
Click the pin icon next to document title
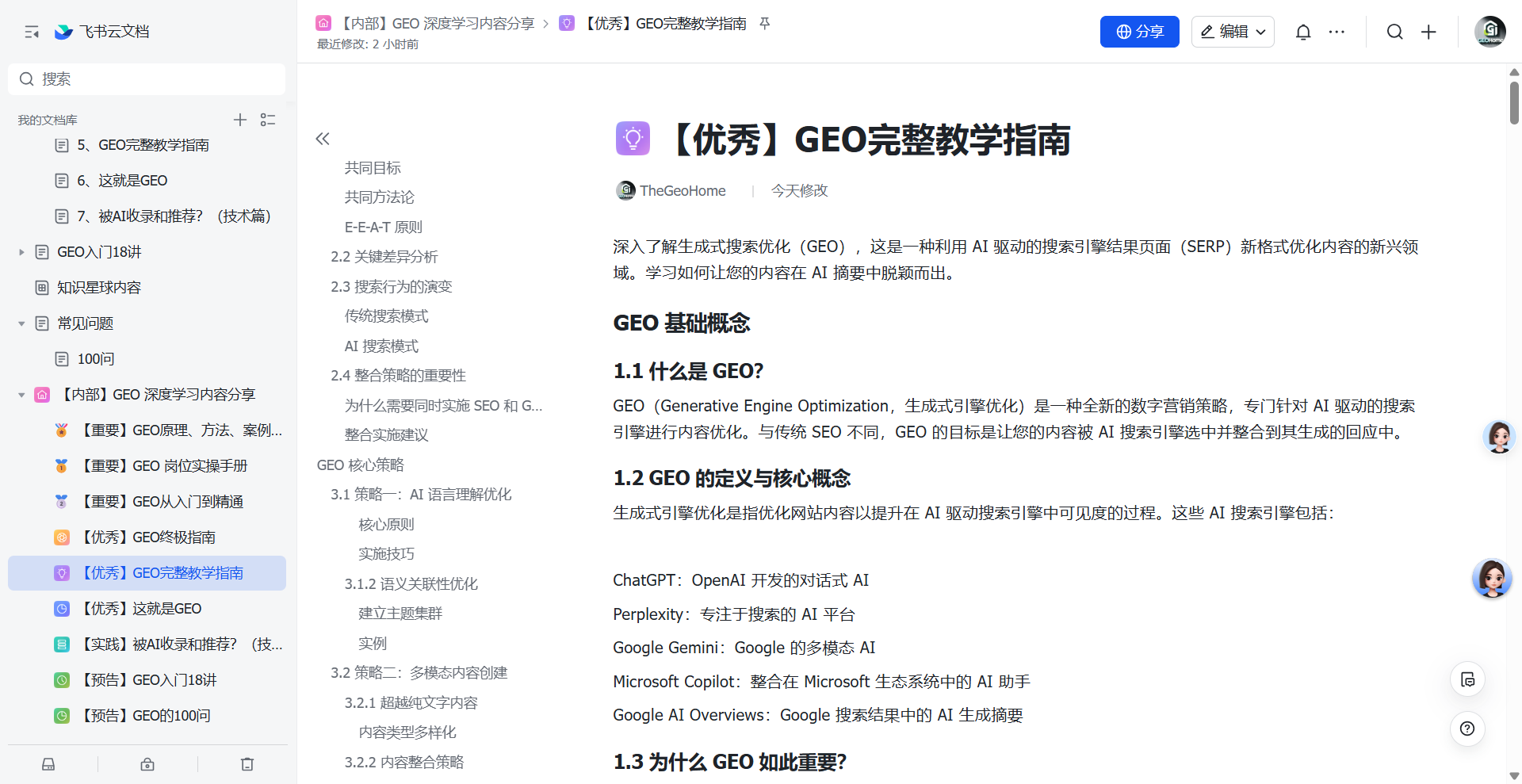[764, 24]
